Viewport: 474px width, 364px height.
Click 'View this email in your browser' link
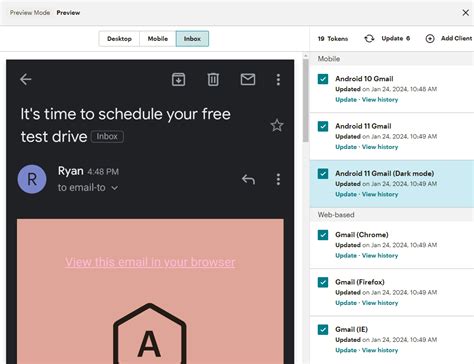click(x=150, y=262)
